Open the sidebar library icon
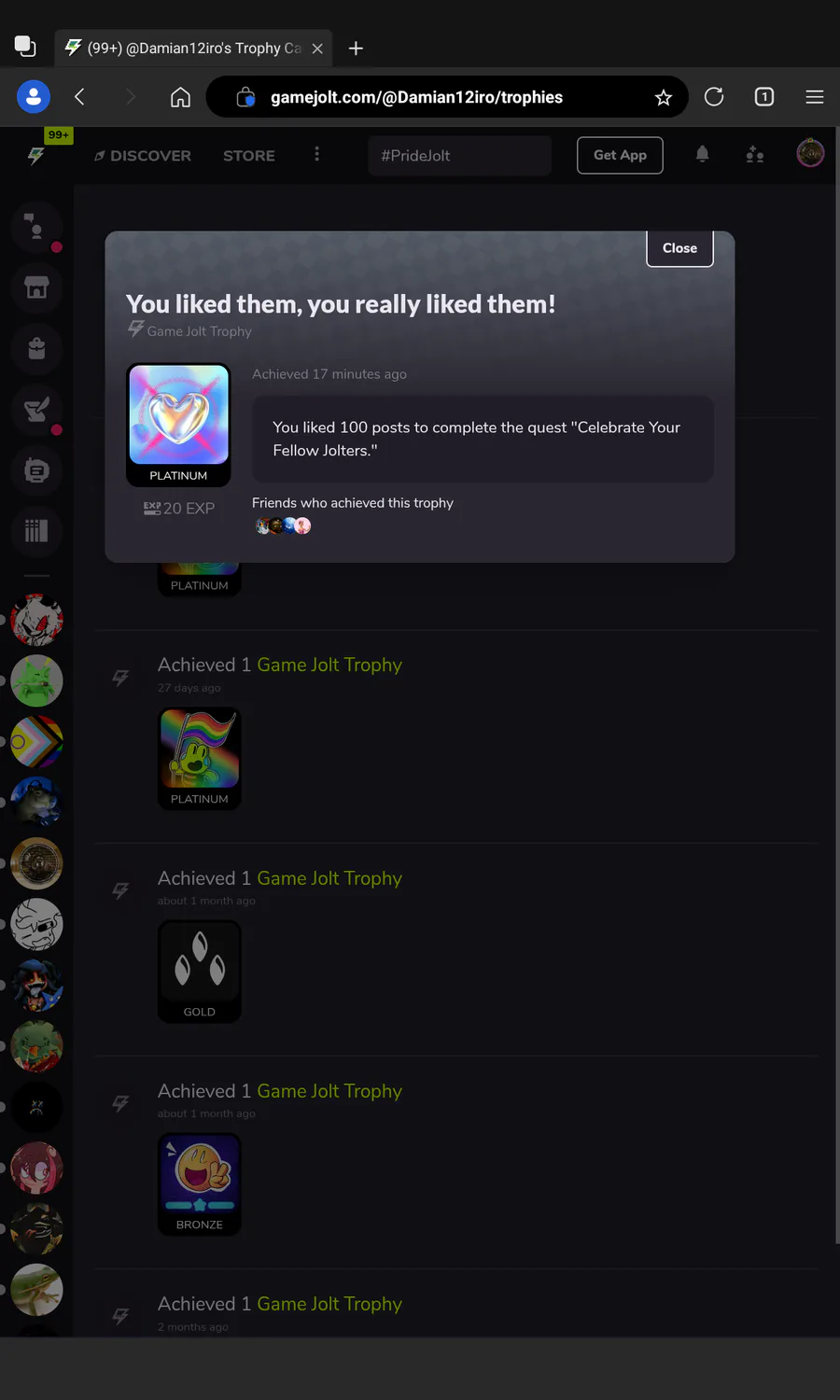The image size is (840, 1400). (x=36, y=531)
